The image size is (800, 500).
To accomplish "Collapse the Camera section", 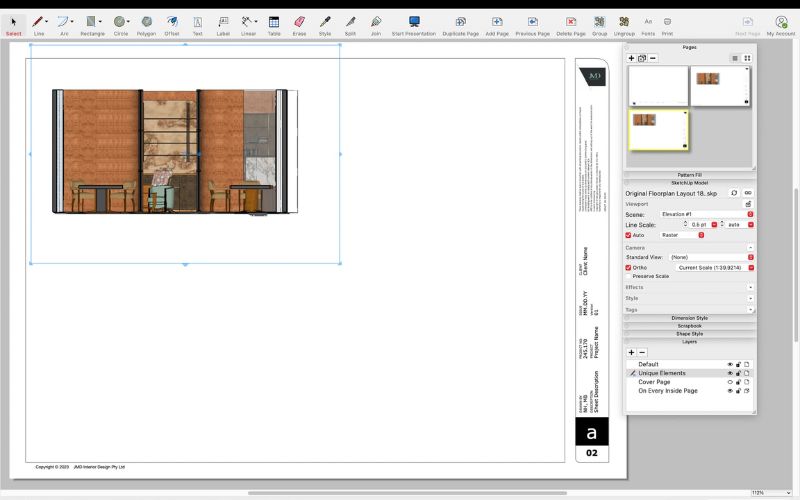I will 750,247.
